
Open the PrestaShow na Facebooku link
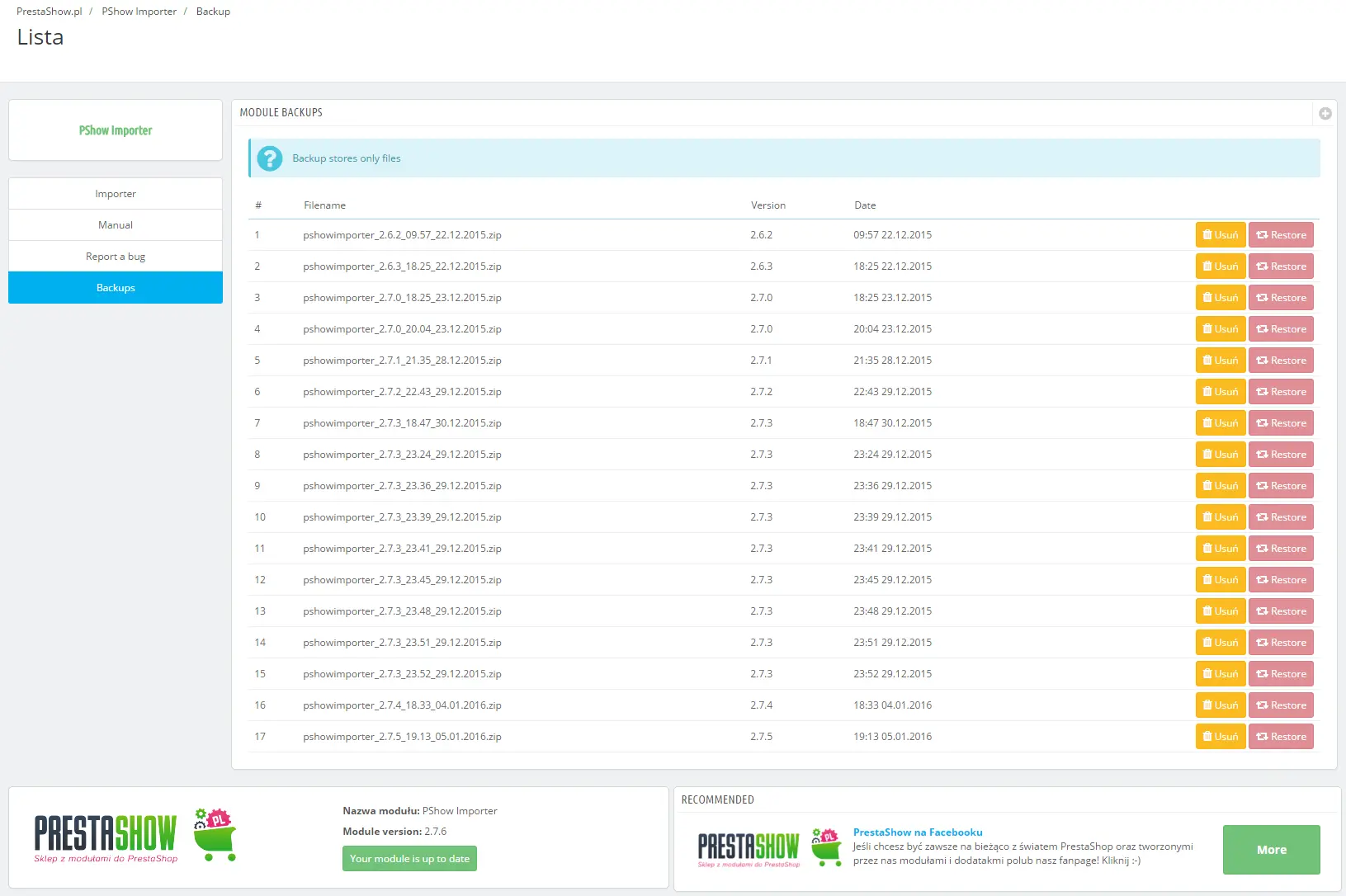point(917,832)
